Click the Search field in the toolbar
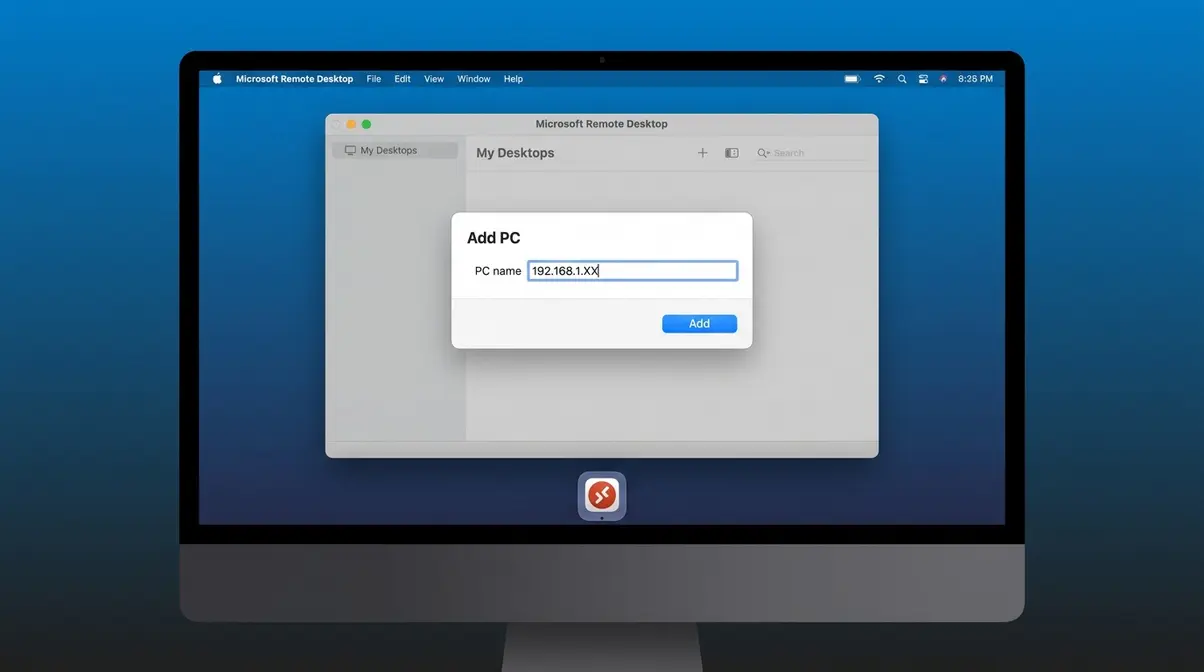 pos(810,153)
